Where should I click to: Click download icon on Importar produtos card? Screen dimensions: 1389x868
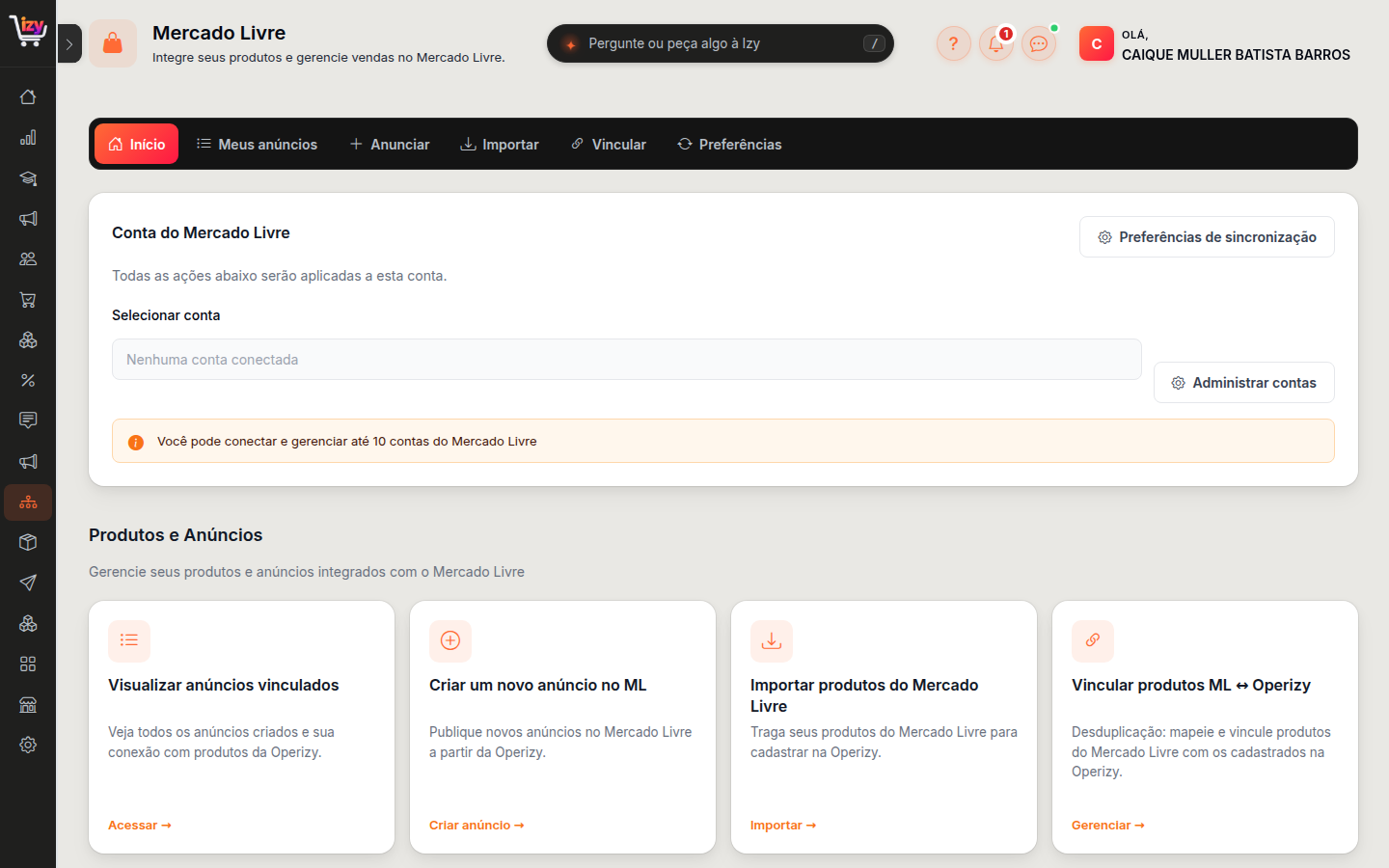point(772,640)
